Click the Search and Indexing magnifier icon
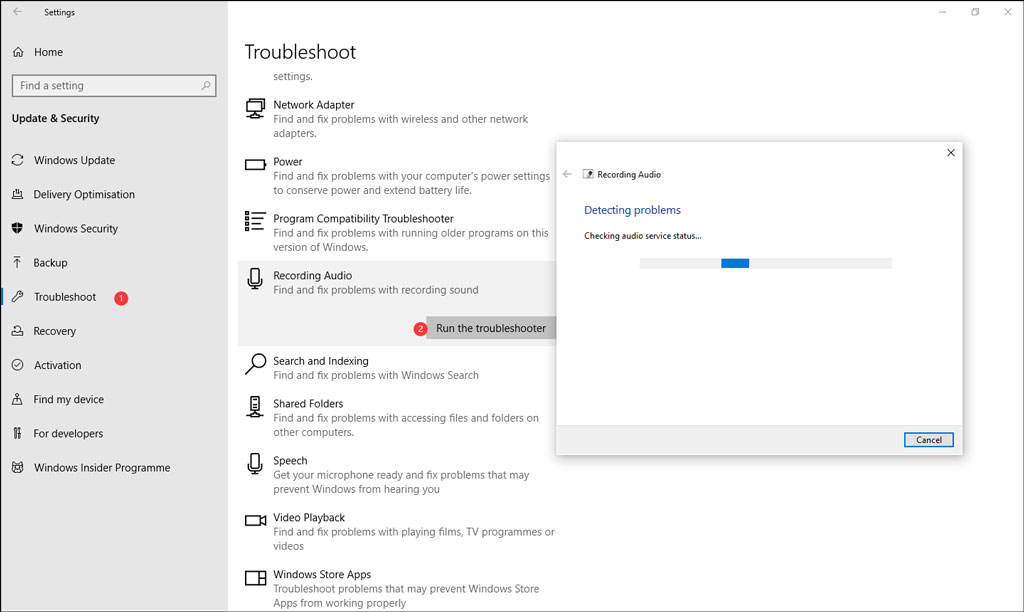 point(255,365)
